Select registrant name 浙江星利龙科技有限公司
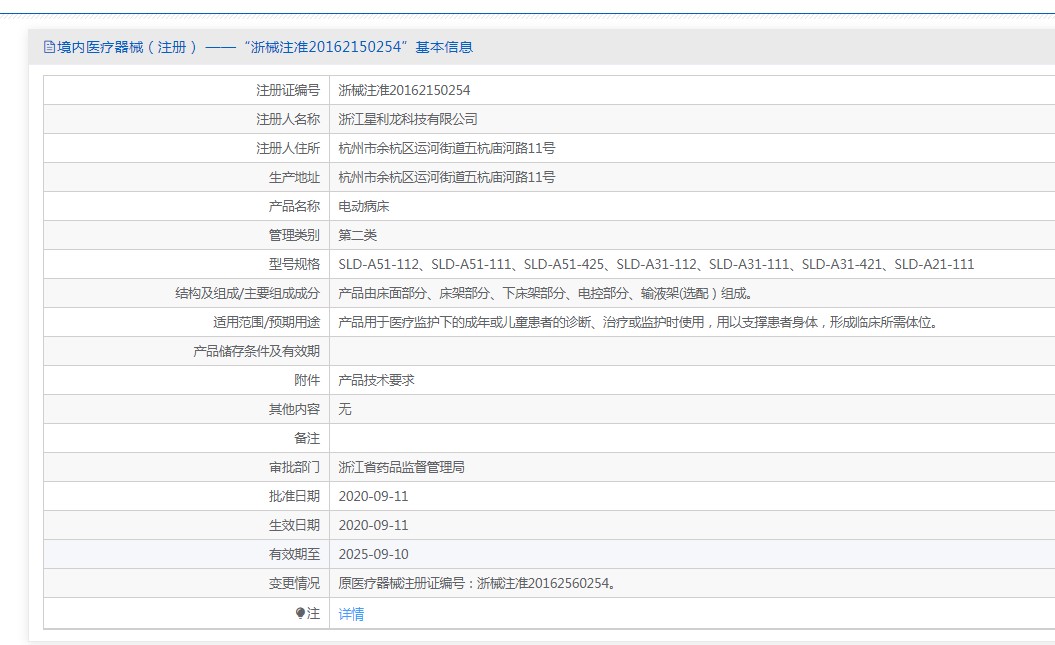Screen dimensions: 1055x645 coord(408,119)
